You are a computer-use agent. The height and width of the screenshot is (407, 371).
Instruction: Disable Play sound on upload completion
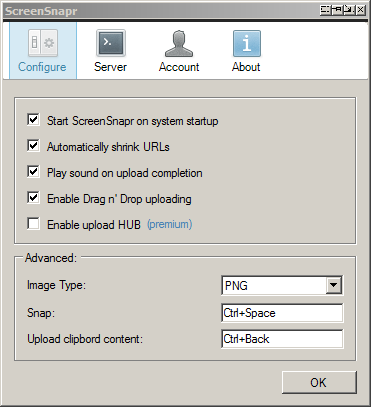(33, 172)
